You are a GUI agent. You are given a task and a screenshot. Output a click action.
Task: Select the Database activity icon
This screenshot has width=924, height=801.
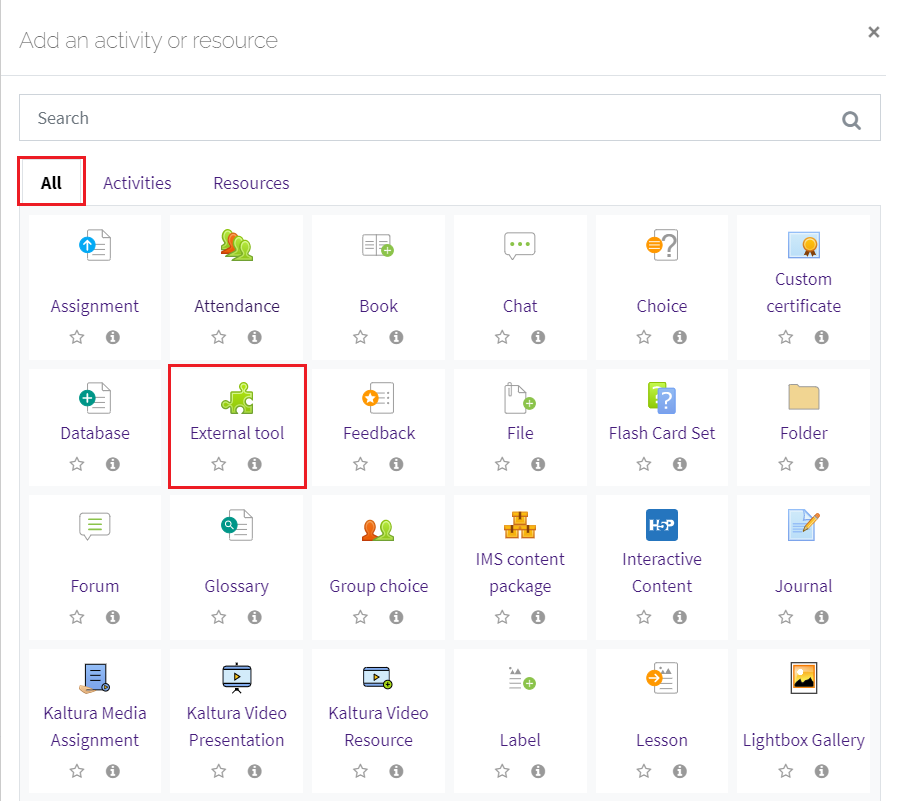click(95, 397)
